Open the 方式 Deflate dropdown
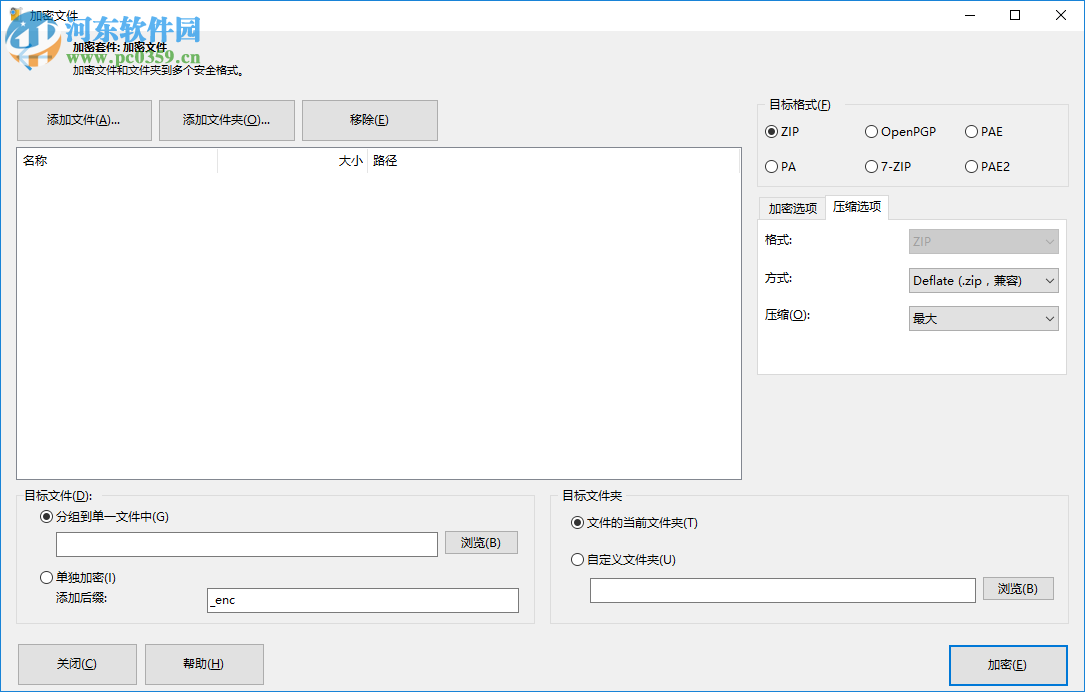 click(x=983, y=280)
